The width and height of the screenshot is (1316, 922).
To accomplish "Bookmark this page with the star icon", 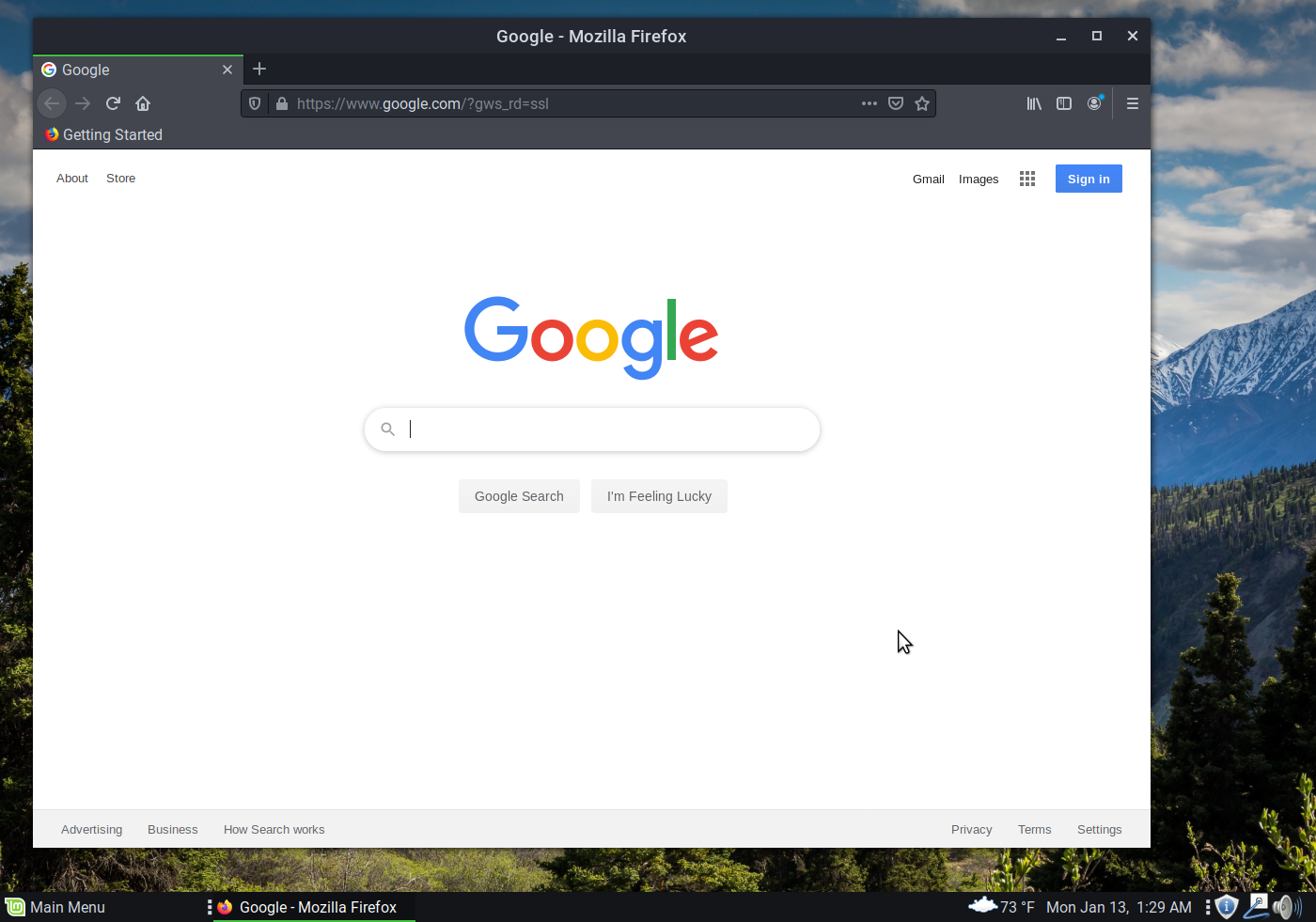I will [x=922, y=103].
